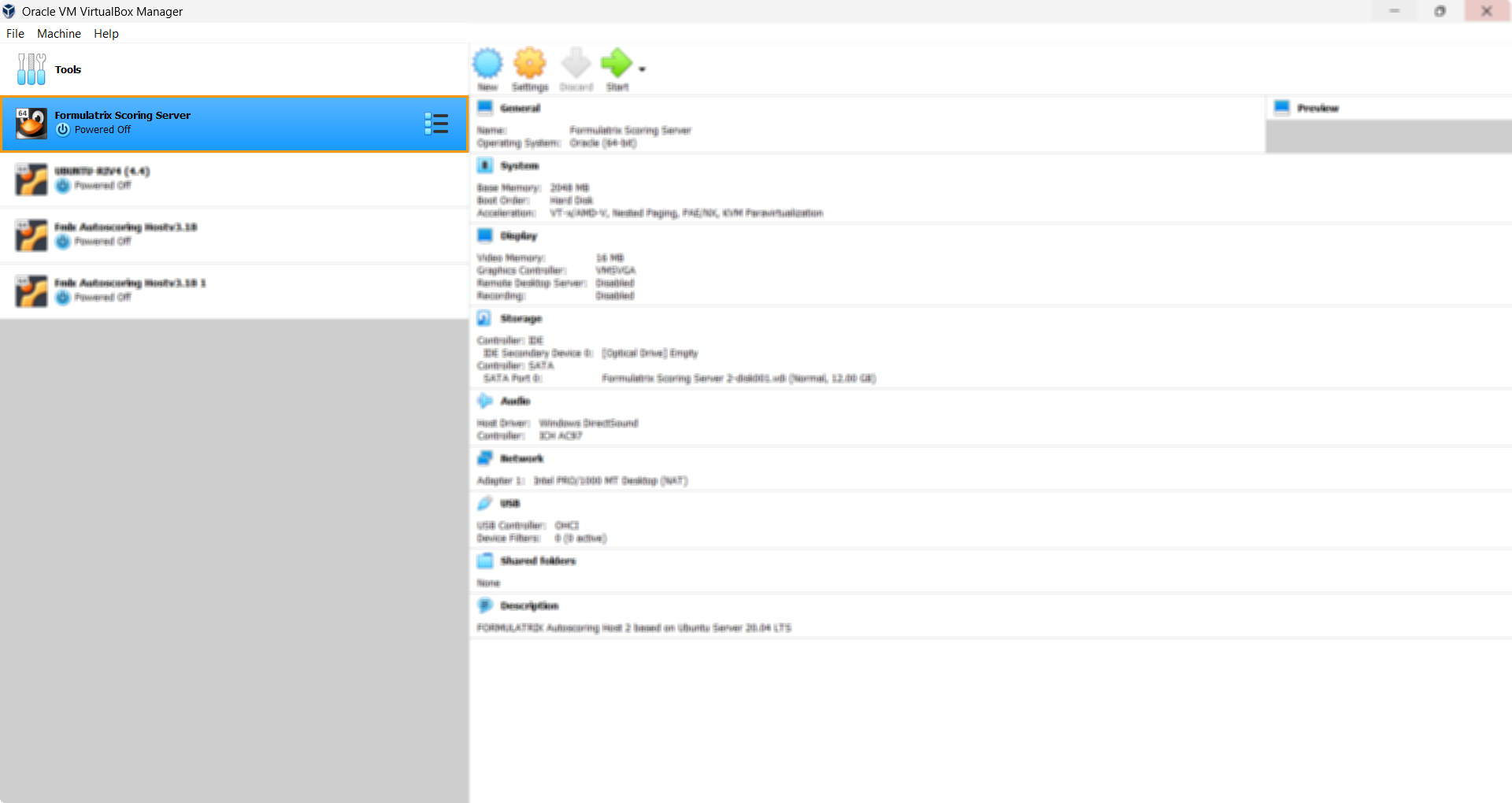Click the VirtualBox title bar app icon
The image size is (1512, 803).
point(9,11)
